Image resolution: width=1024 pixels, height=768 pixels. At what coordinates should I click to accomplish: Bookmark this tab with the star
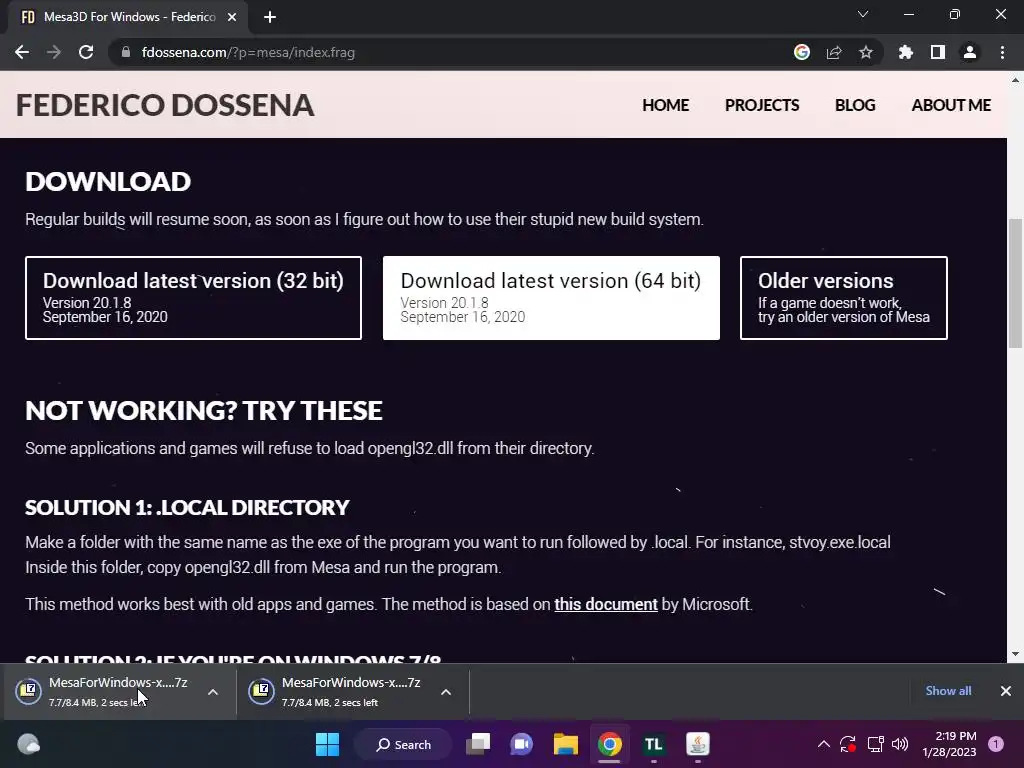tap(866, 52)
